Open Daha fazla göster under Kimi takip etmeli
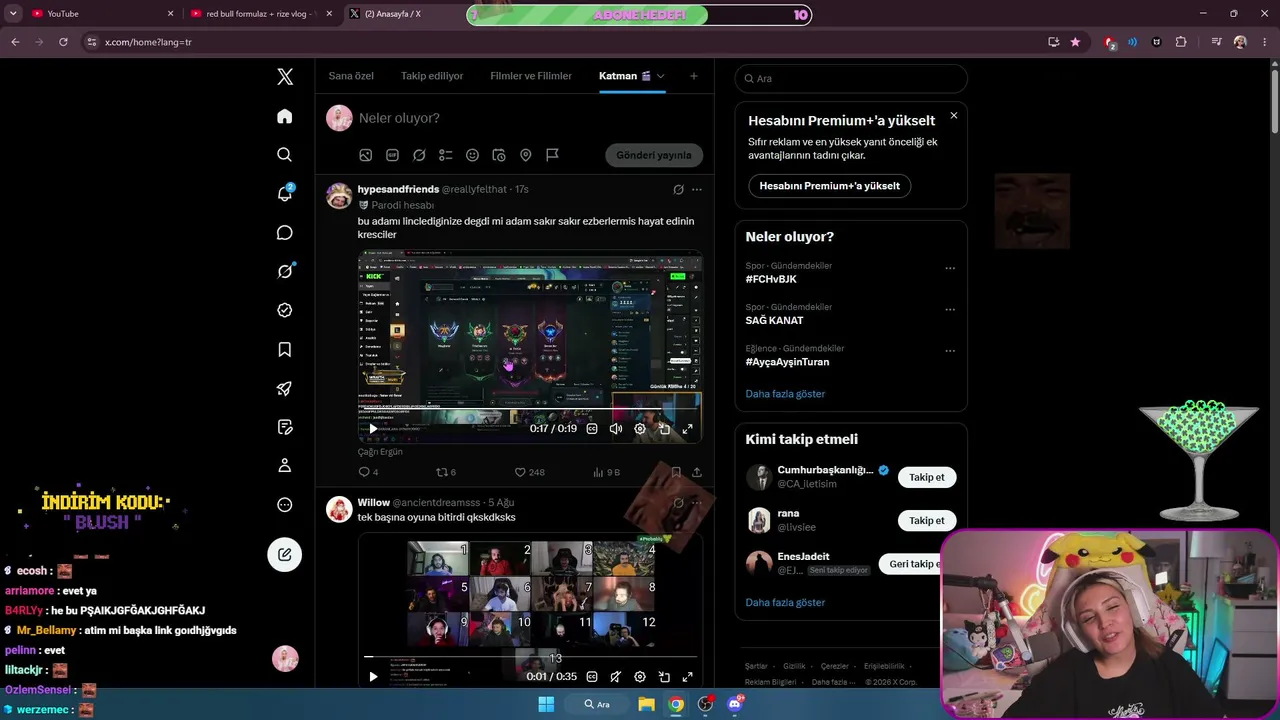This screenshot has height=720, width=1280. tap(785, 603)
